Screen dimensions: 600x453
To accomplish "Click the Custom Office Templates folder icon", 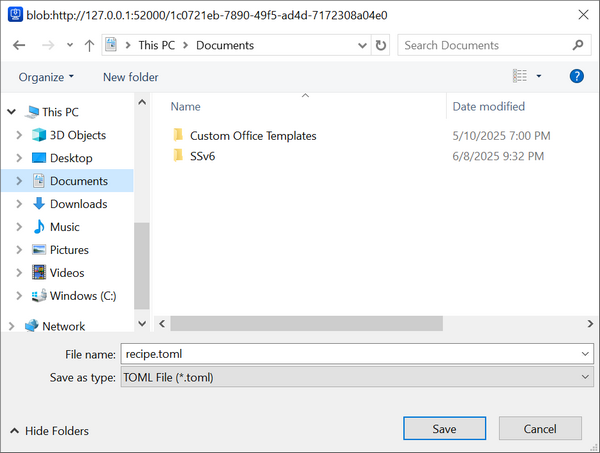I will pyautogui.click(x=178, y=135).
